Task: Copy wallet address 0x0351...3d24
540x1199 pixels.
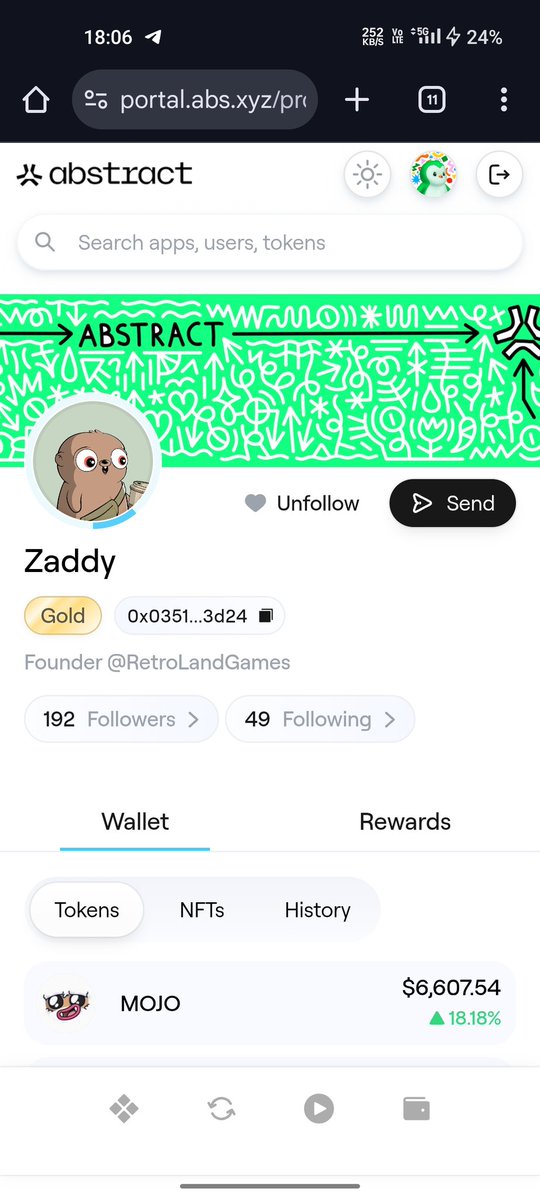Action: pos(200,616)
